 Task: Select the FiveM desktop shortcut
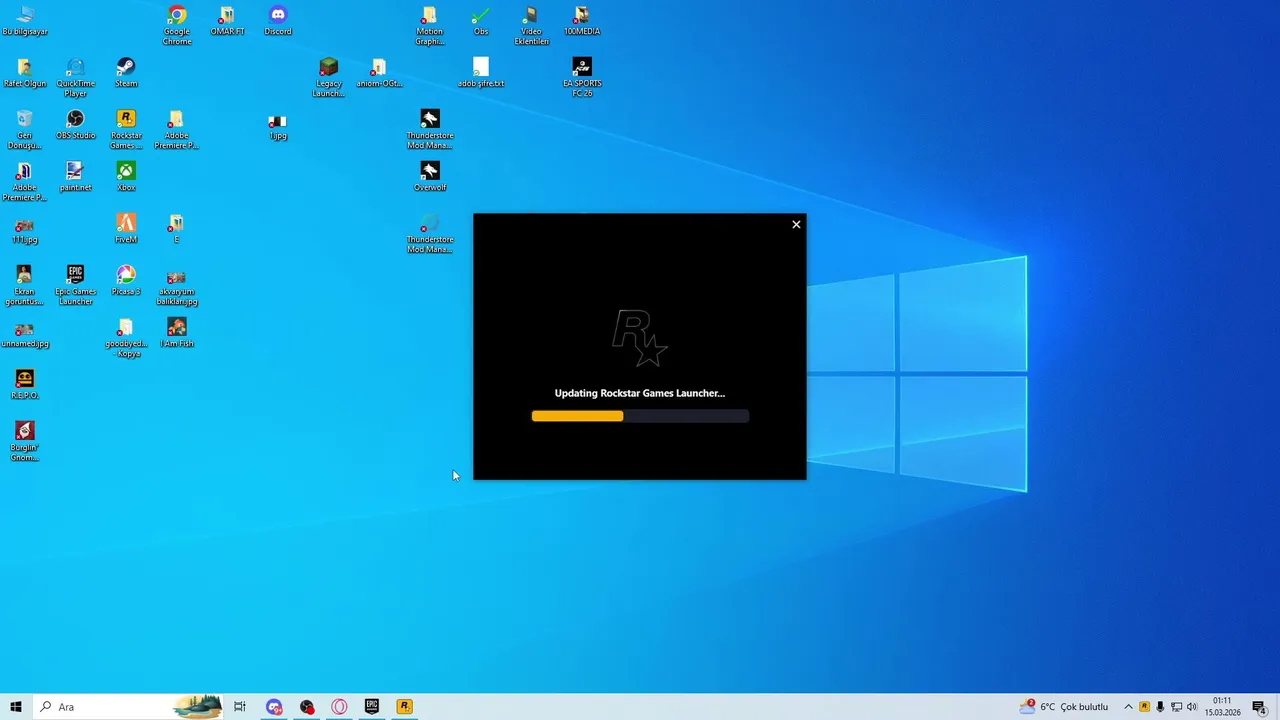(126, 229)
